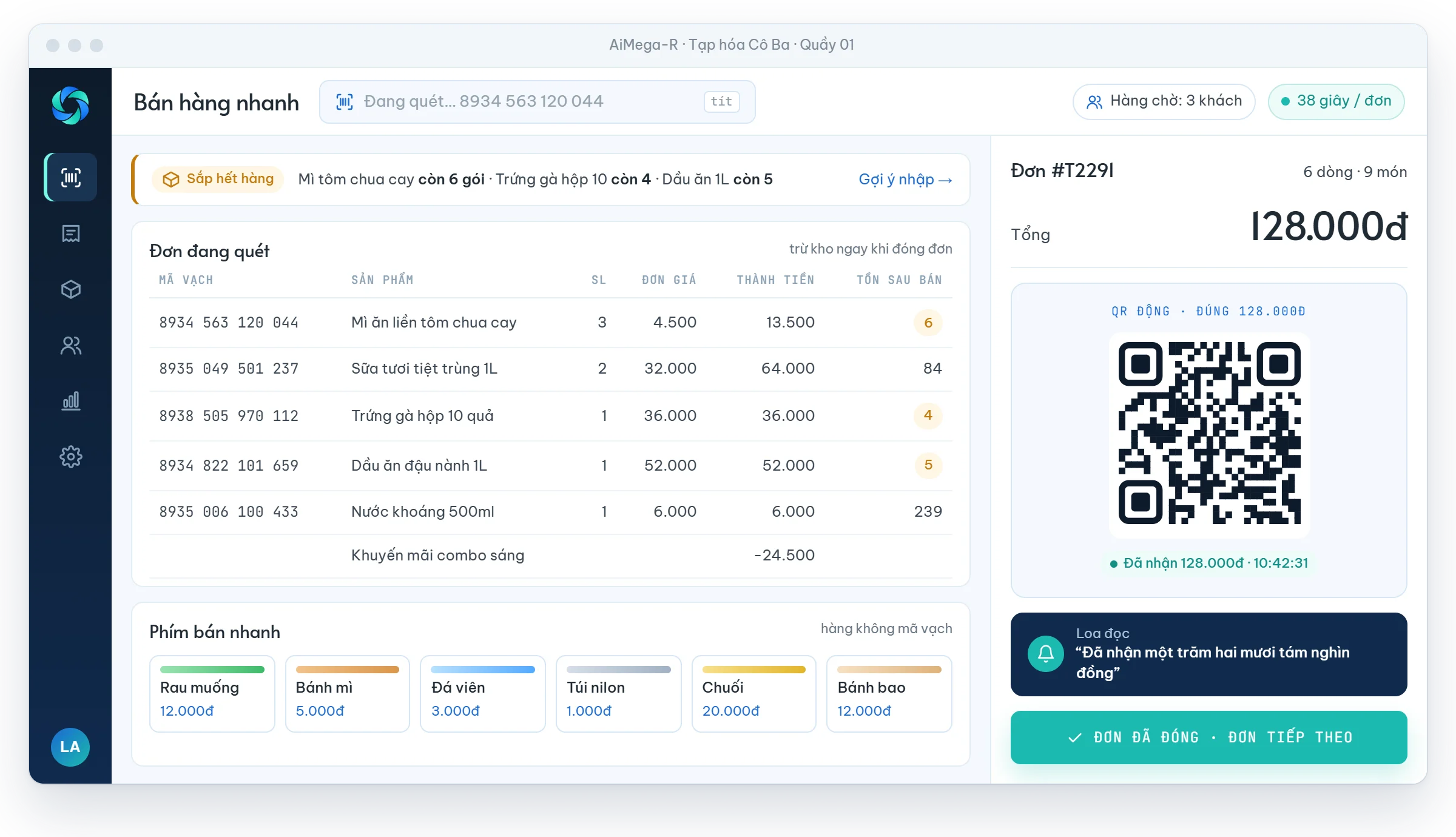Image resolution: width=1456 pixels, height=837 pixels.
Task: Add Đá viên quick-sale key
Action: pyautogui.click(x=483, y=694)
